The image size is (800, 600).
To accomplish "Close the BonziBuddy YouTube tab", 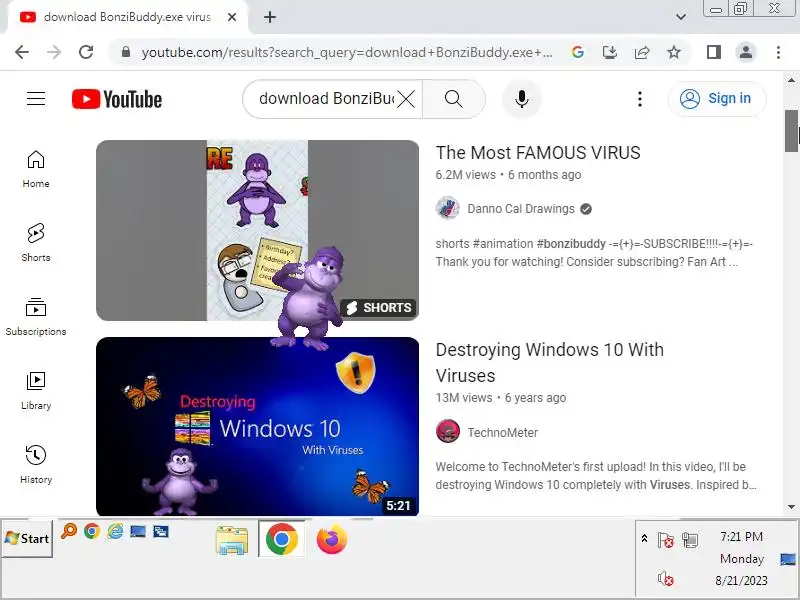I will 232,17.
